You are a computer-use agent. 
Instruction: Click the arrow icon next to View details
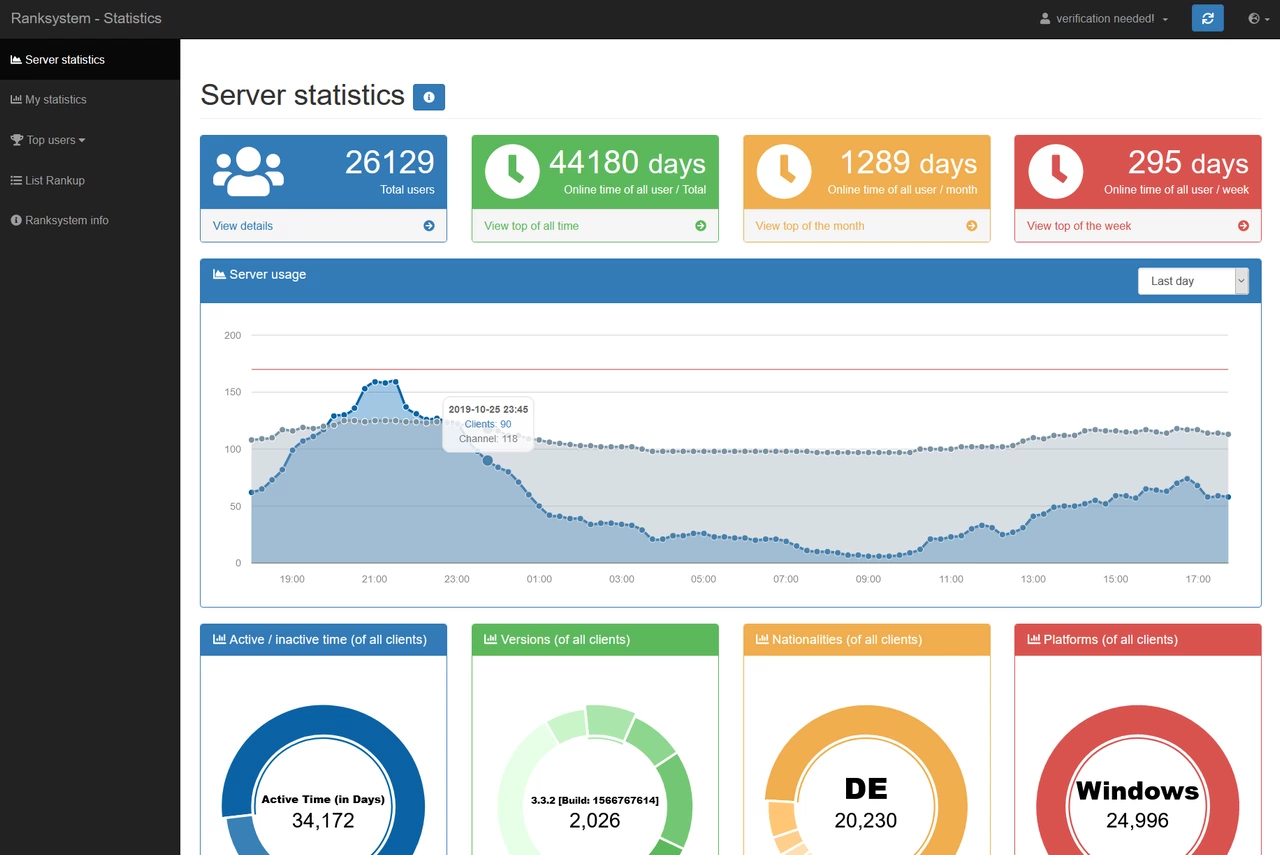(x=429, y=226)
